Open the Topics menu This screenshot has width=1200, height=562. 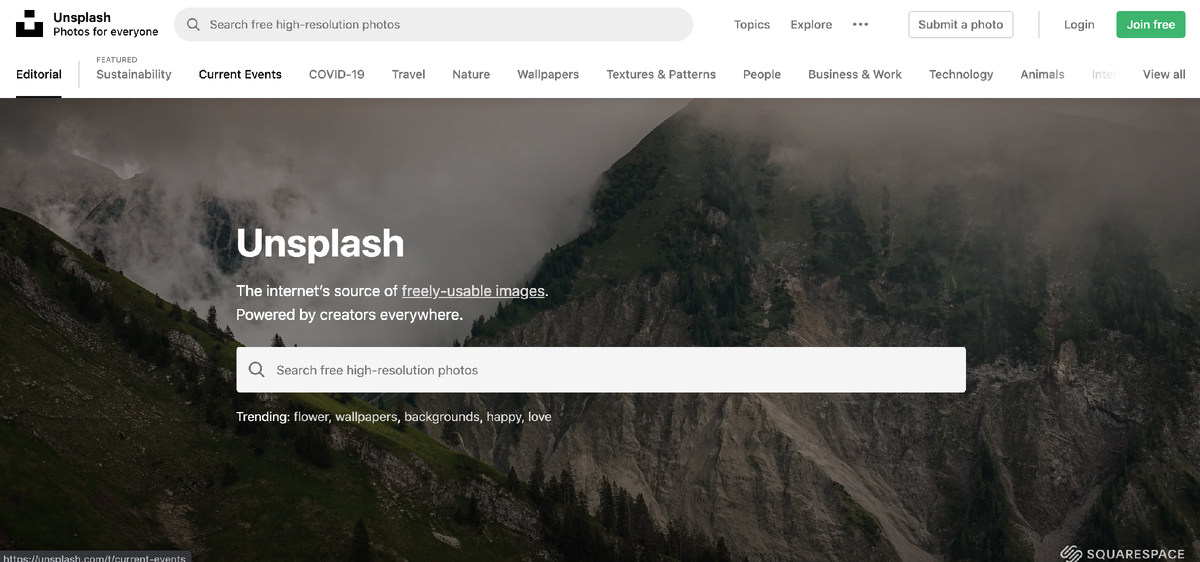[x=752, y=25]
